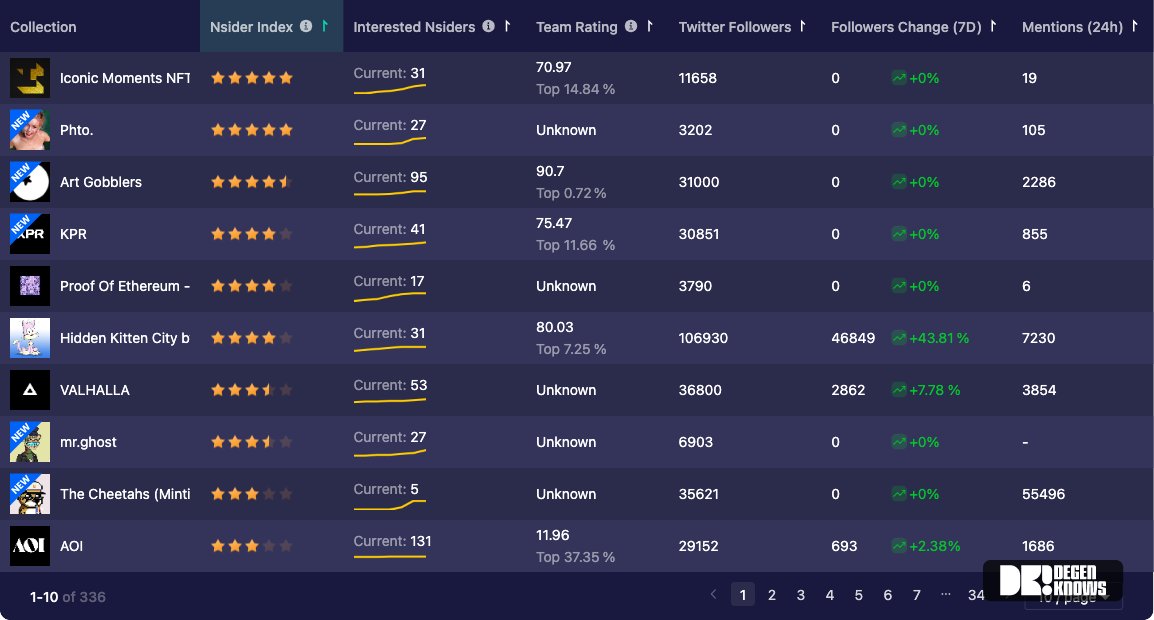
Task: Open mr.ghost collection name
Action: point(88,442)
